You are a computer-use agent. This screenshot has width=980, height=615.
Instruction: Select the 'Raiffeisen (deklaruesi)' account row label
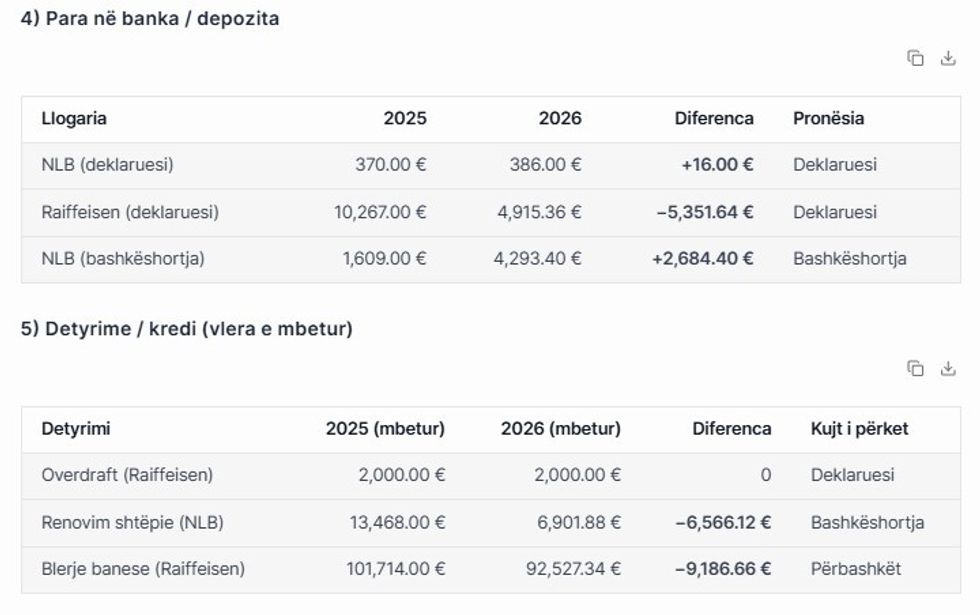[130, 212]
